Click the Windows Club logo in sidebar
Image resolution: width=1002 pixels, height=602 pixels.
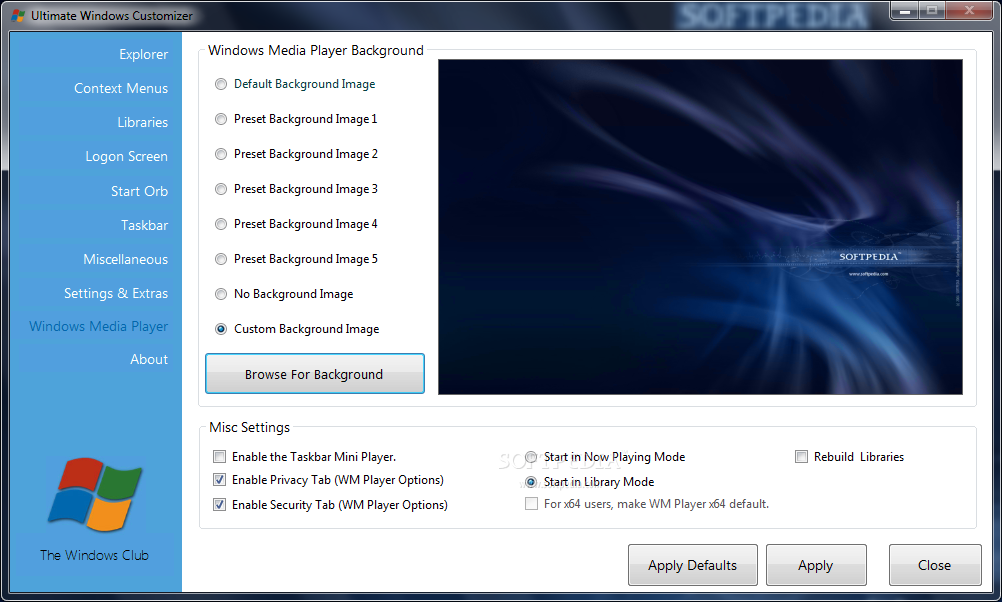click(95, 495)
